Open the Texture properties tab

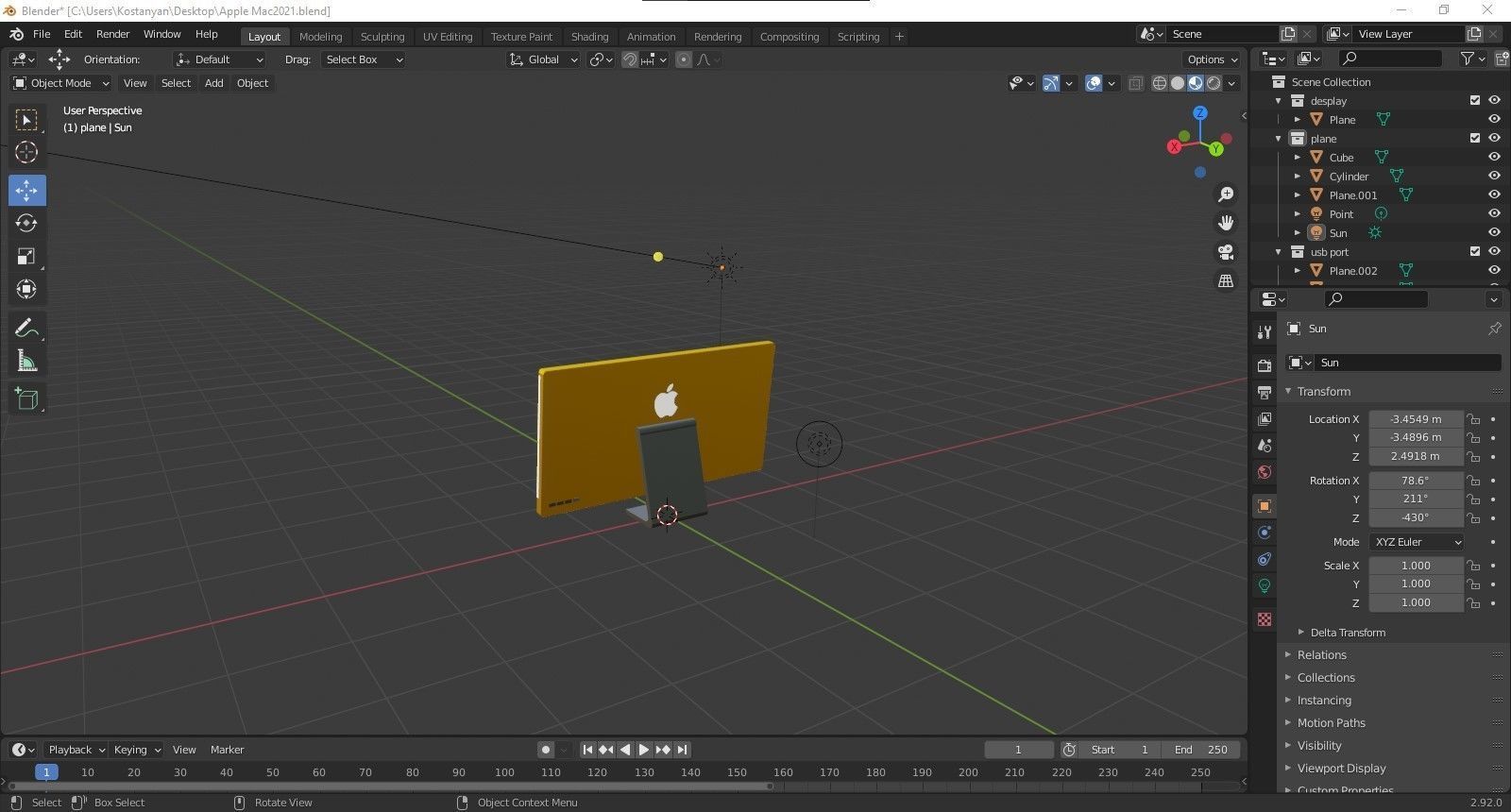pyautogui.click(x=1265, y=619)
